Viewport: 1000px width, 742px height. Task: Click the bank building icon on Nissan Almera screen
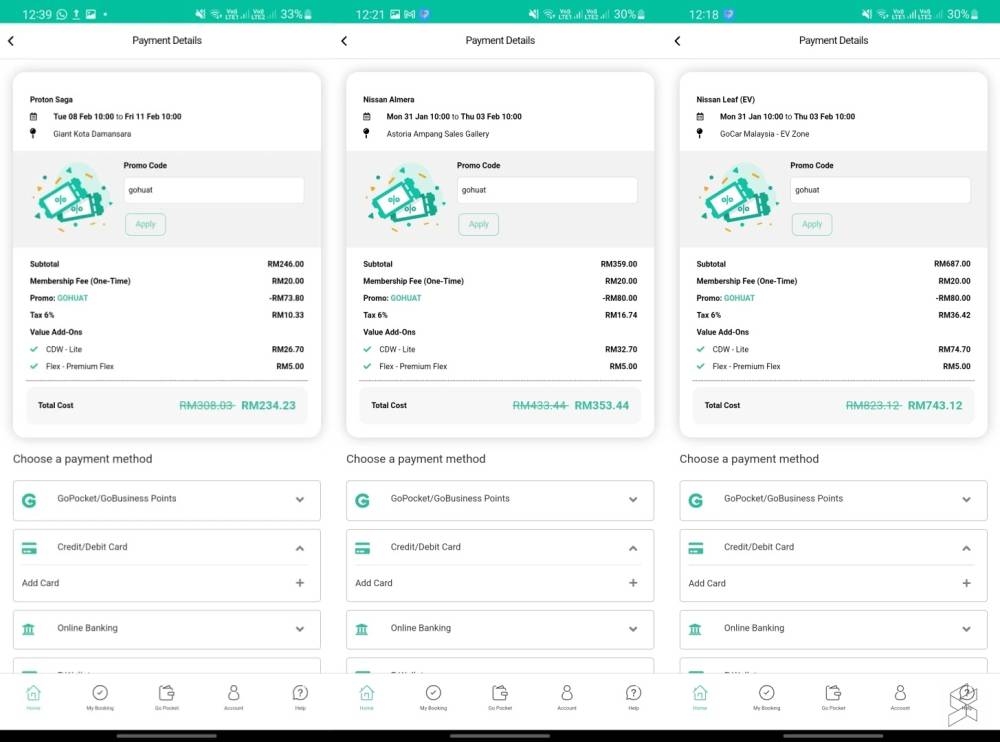coord(362,630)
